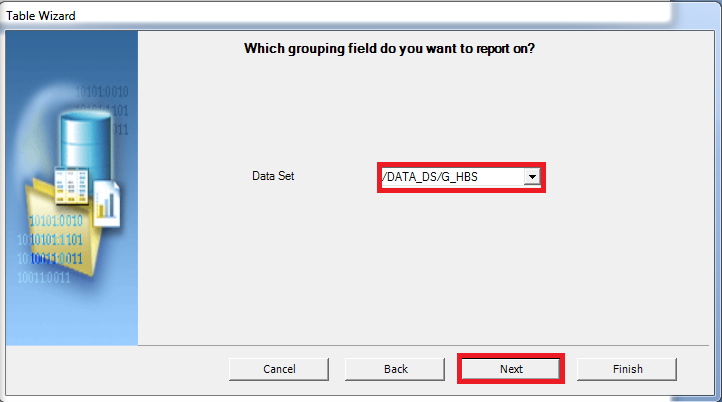Complete the wizard with Finish
The width and height of the screenshot is (722, 402).
pos(627,369)
